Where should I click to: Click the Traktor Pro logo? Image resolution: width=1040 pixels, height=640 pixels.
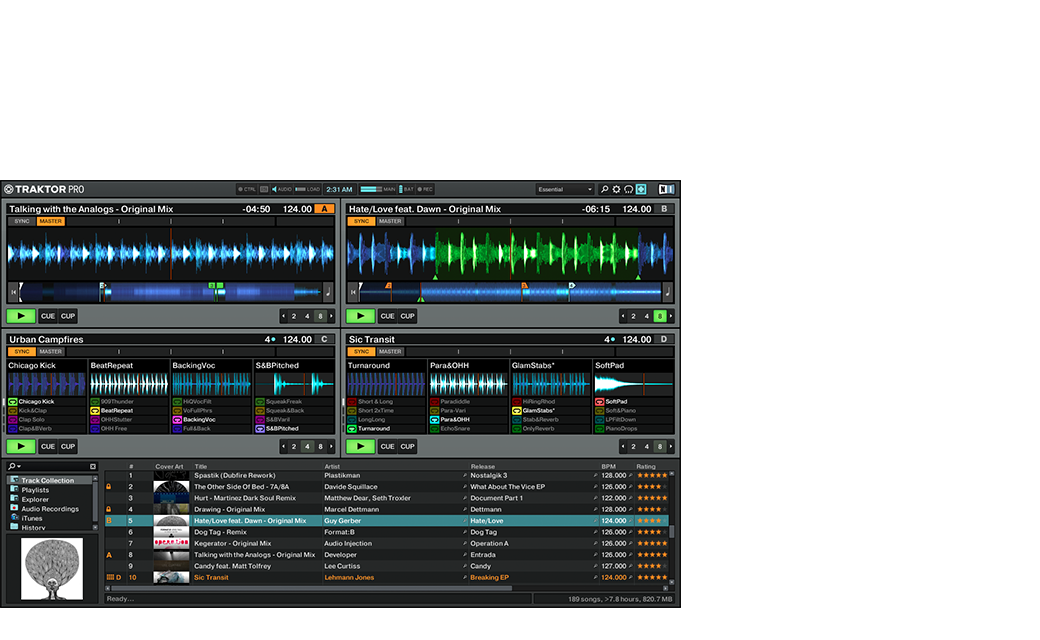point(44,190)
